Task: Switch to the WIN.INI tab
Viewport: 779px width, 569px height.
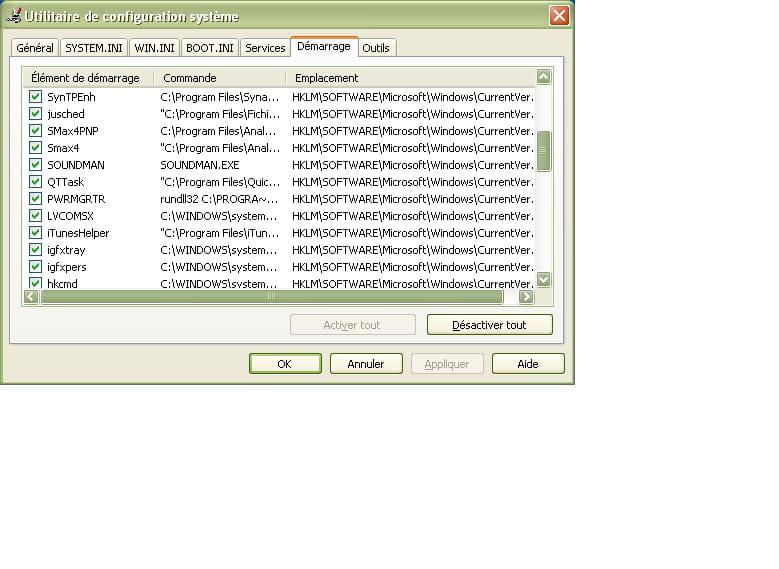Action: click(x=155, y=48)
